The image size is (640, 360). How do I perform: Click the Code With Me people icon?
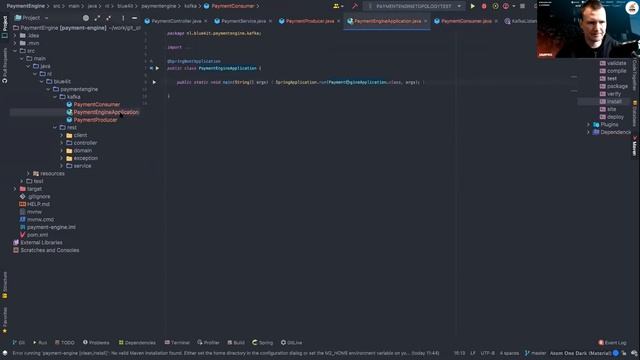[x=337, y=6]
